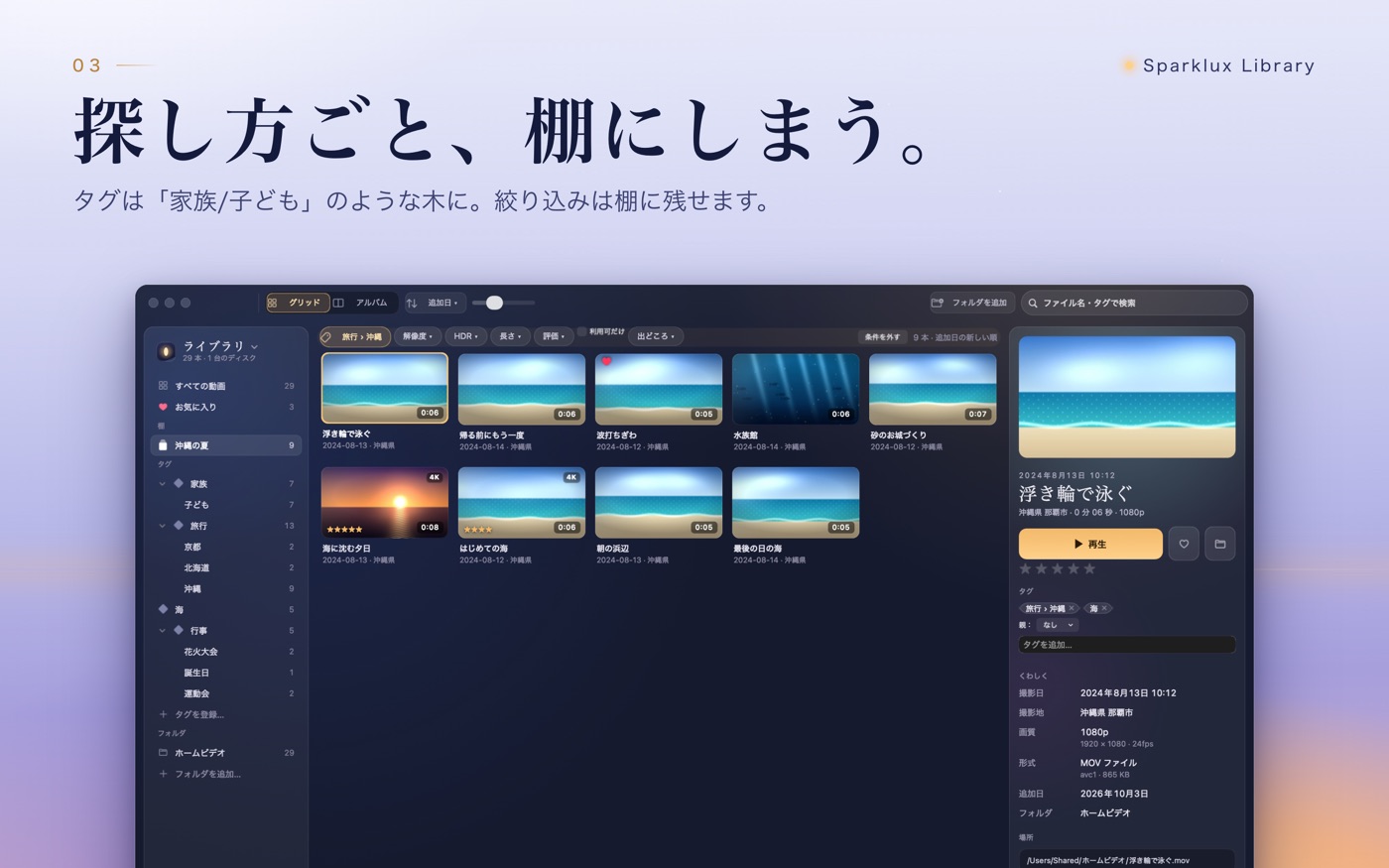Click the folder icon beside ホームビデオ
The image size is (1389, 868).
tap(163, 753)
